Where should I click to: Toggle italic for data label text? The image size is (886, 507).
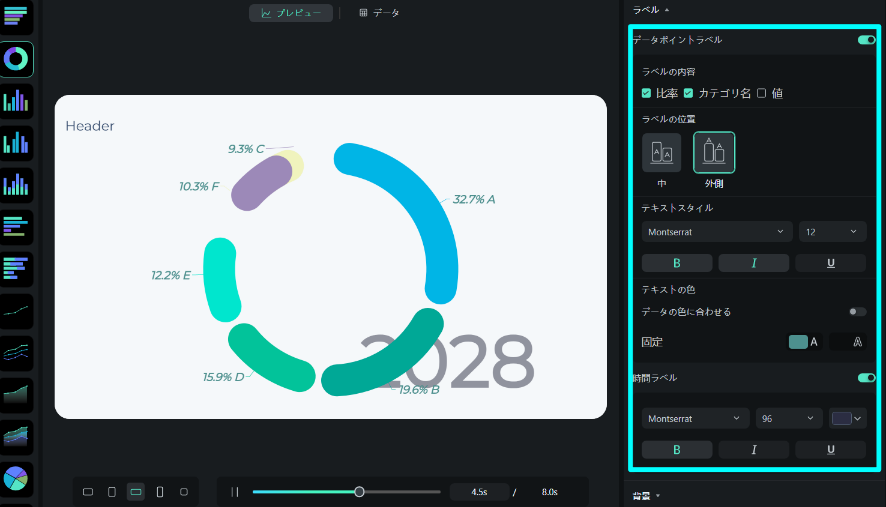tap(754, 263)
